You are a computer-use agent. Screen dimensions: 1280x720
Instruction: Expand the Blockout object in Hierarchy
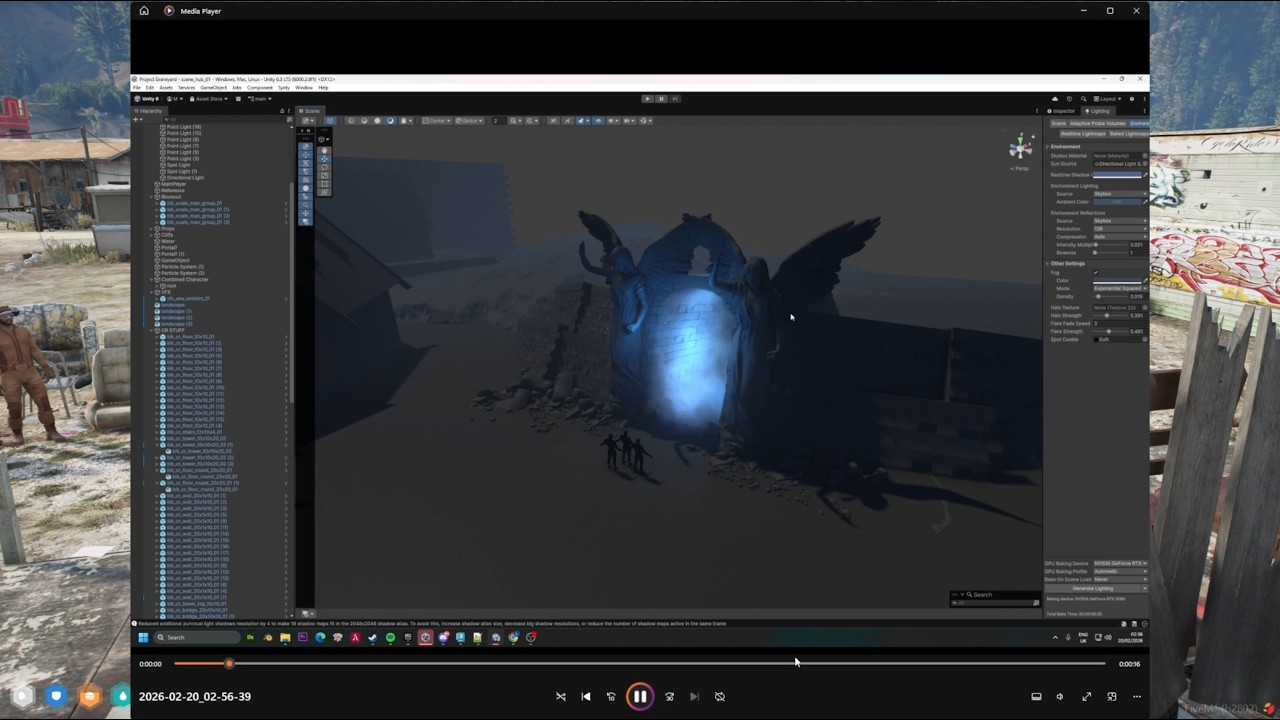(x=151, y=197)
